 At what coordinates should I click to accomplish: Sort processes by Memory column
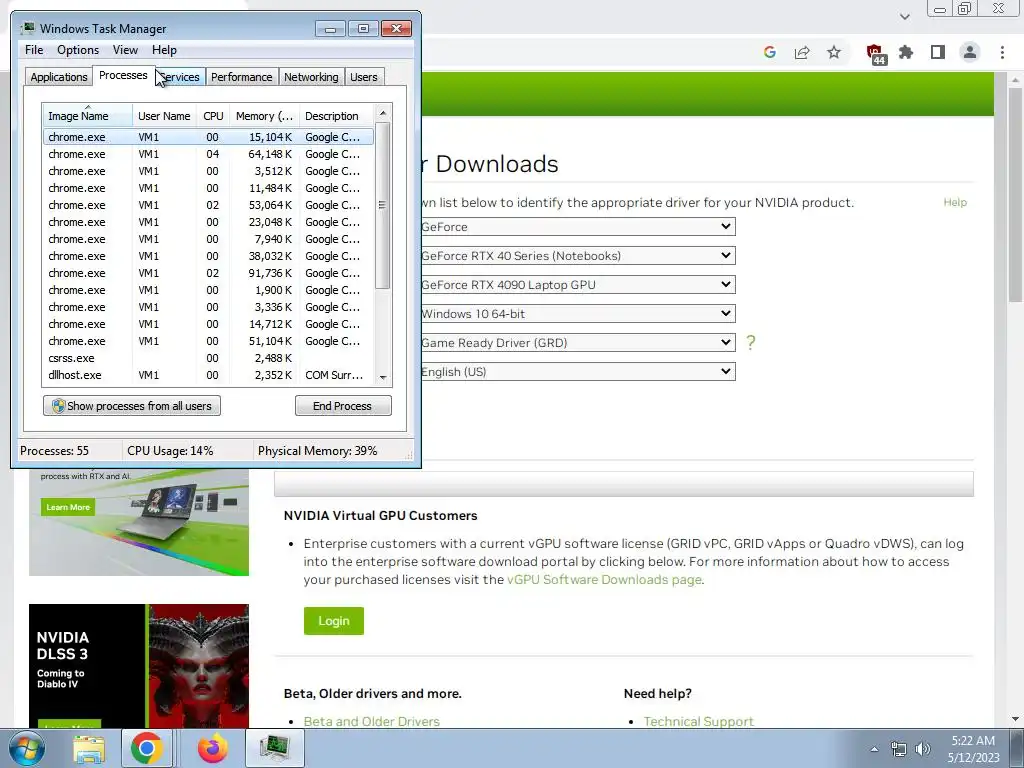tap(264, 116)
